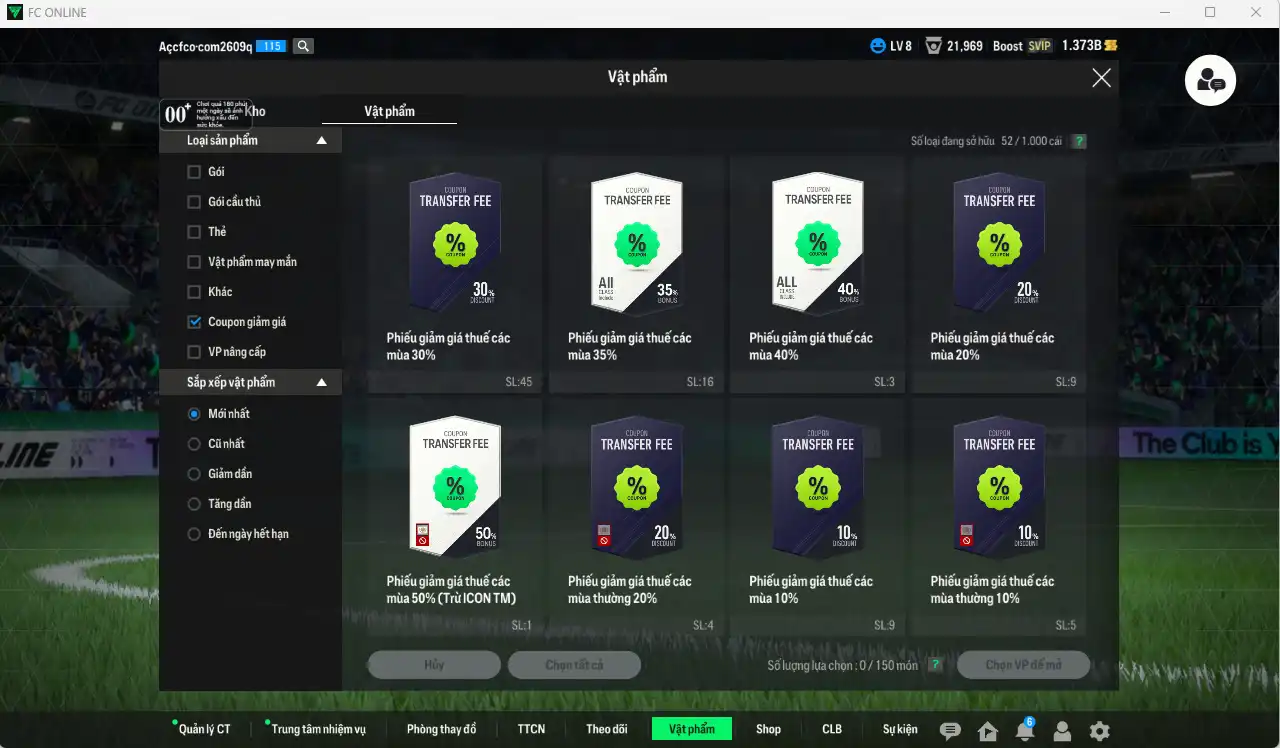Click the Chọn VP để mở button
Screen dimensions: 1280x748
tap(1023, 665)
